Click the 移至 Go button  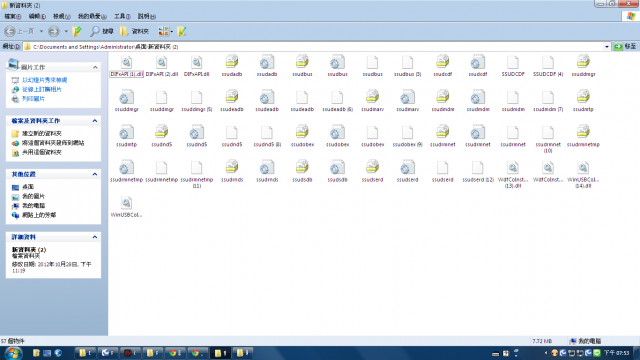(x=625, y=47)
